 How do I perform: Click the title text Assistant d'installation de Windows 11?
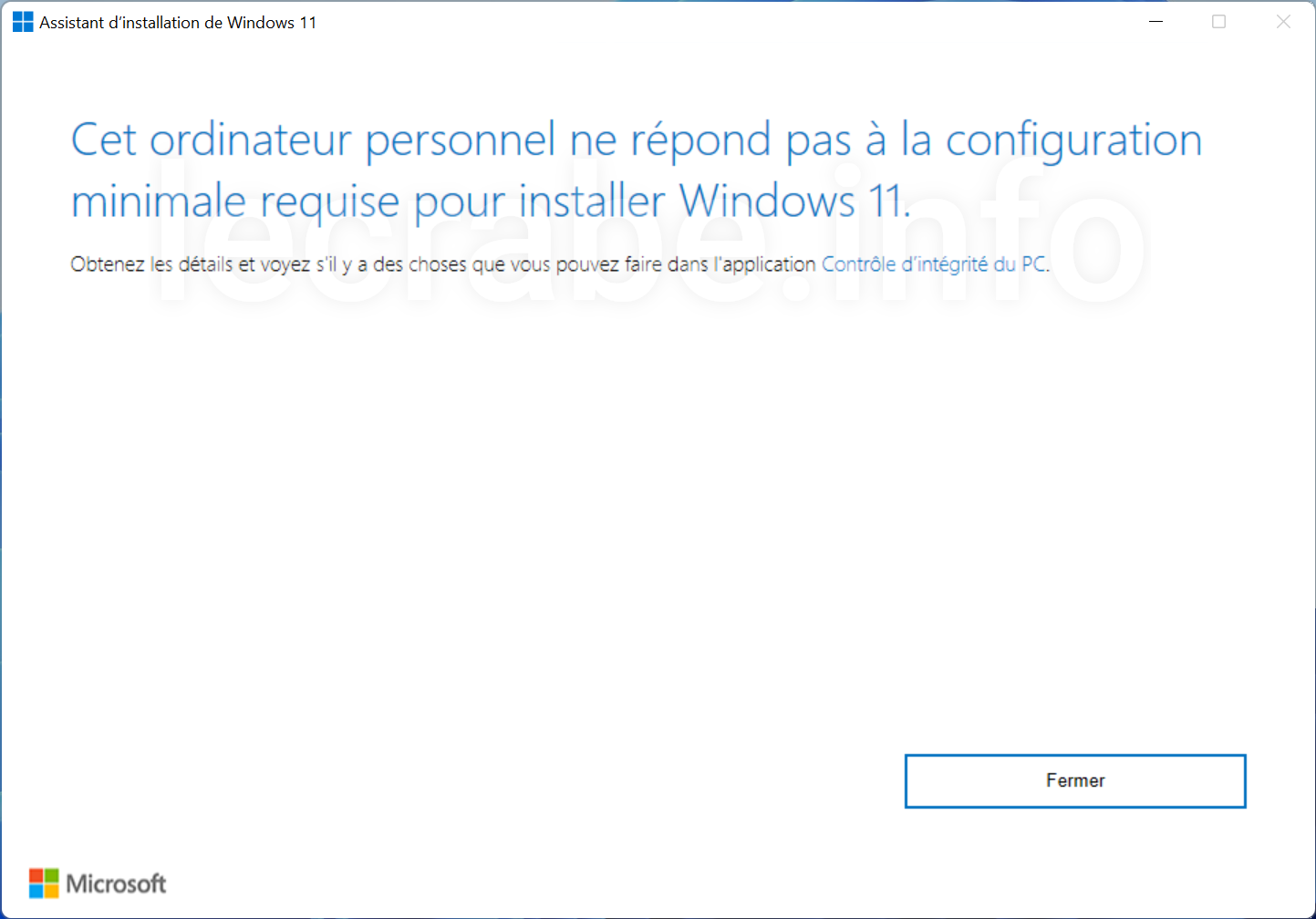pyautogui.click(x=178, y=23)
